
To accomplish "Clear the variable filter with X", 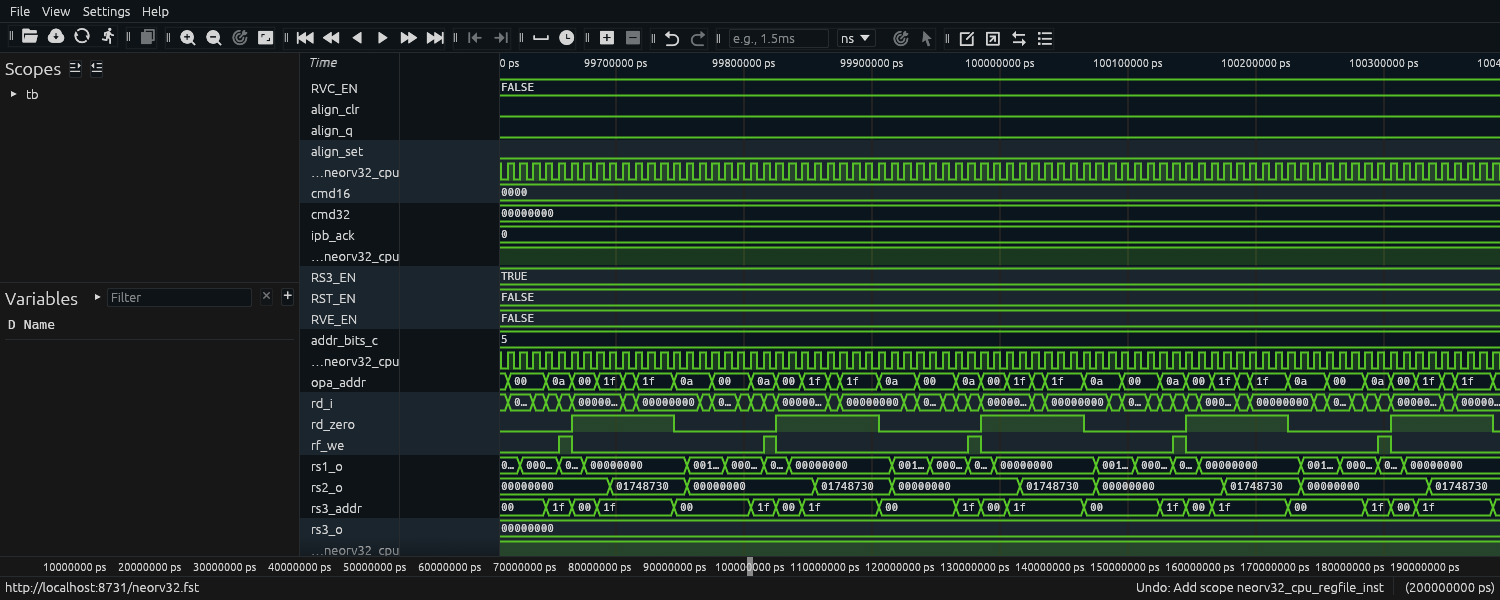I will (266, 296).
